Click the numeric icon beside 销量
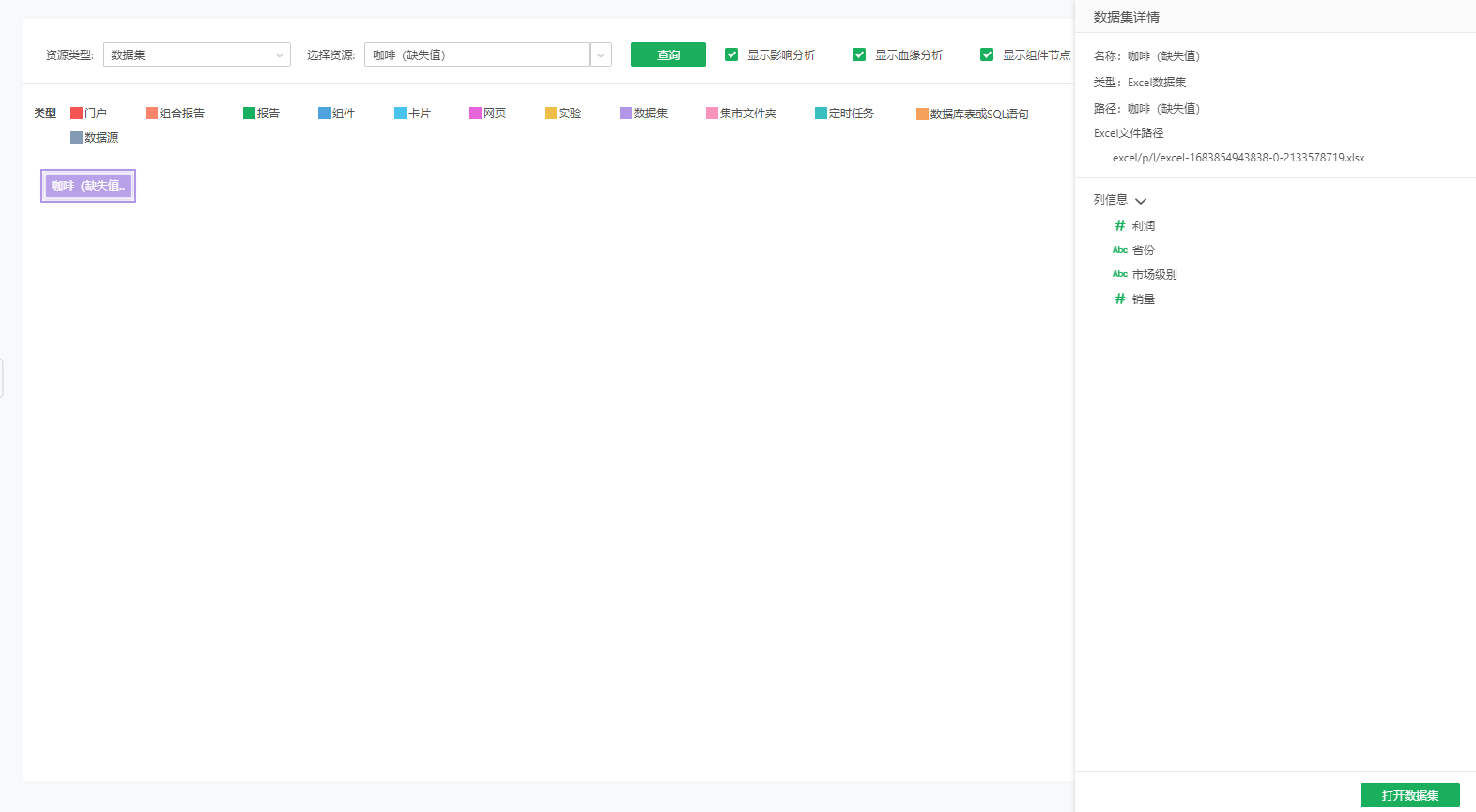 pos(1119,299)
